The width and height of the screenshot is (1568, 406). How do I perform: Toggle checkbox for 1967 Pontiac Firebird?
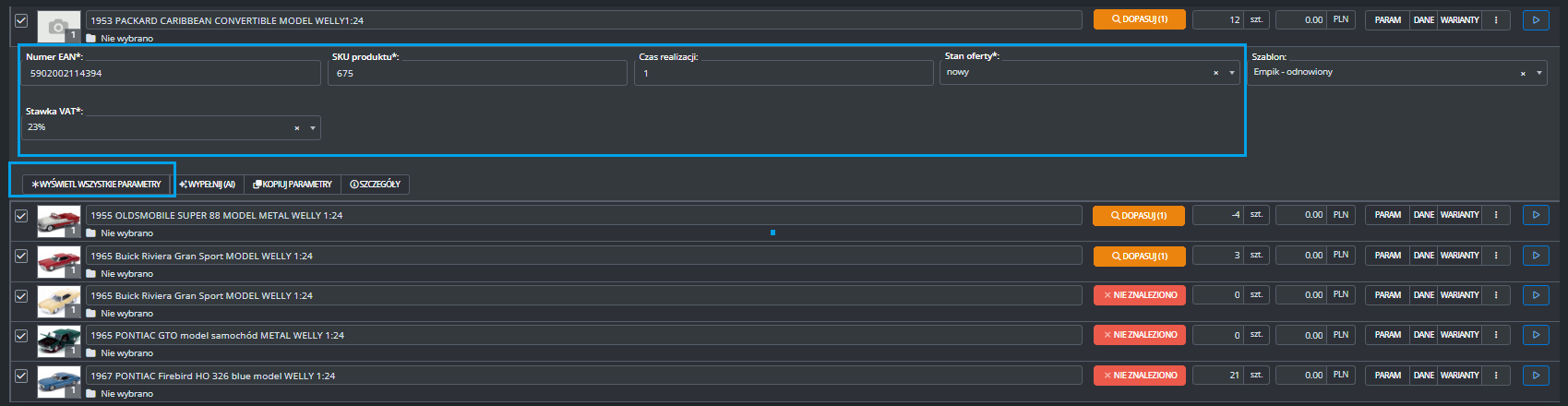pyautogui.click(x=21, y=376)
